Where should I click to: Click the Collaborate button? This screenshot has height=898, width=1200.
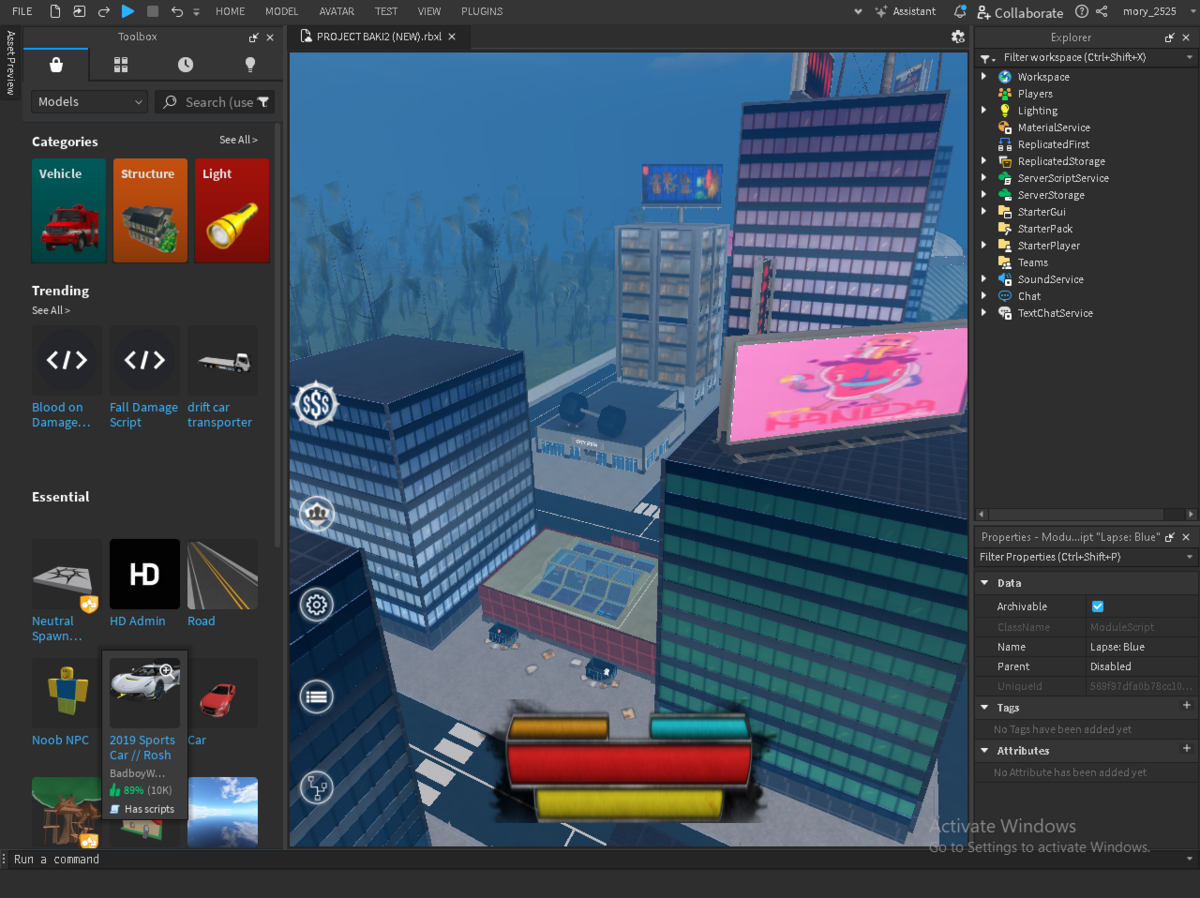(1020, 12)
